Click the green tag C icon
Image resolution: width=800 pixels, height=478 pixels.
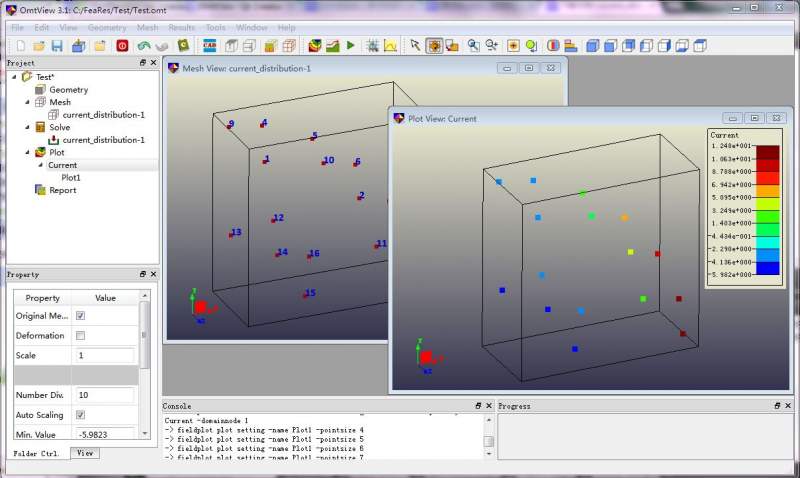184,46
